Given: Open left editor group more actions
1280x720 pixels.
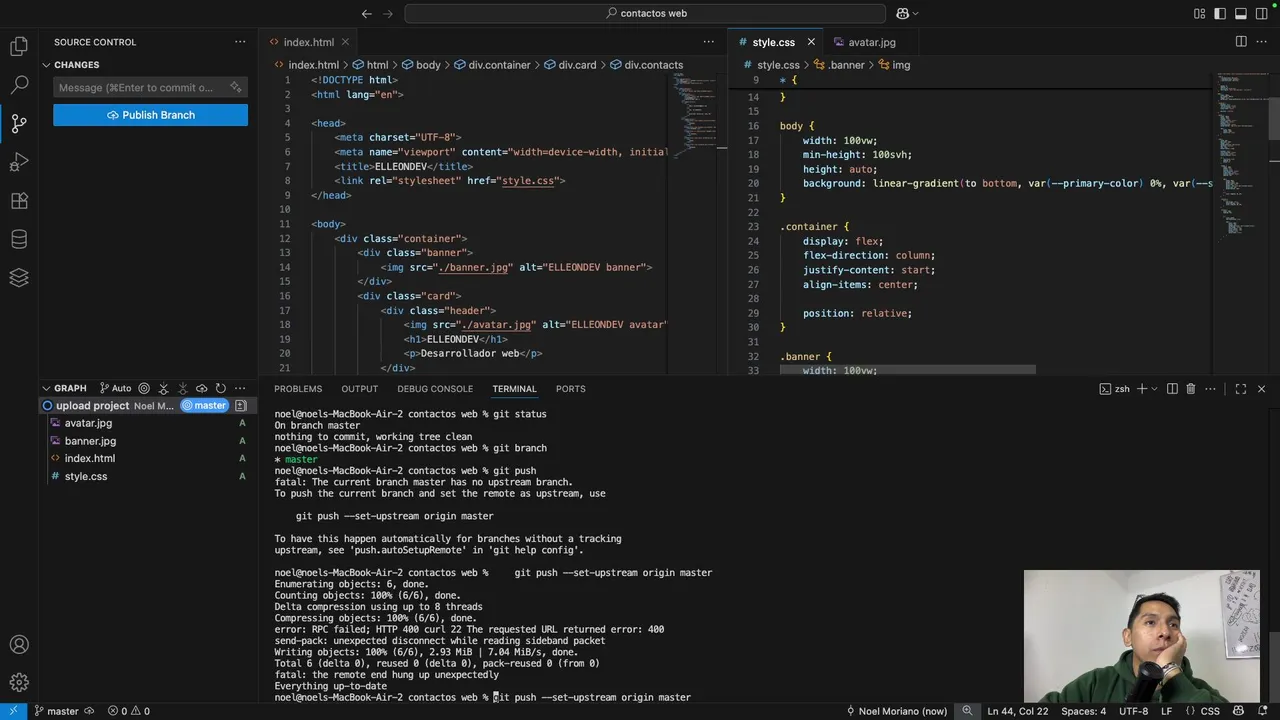Looking at the screenshot, I should tap(709, 42).
